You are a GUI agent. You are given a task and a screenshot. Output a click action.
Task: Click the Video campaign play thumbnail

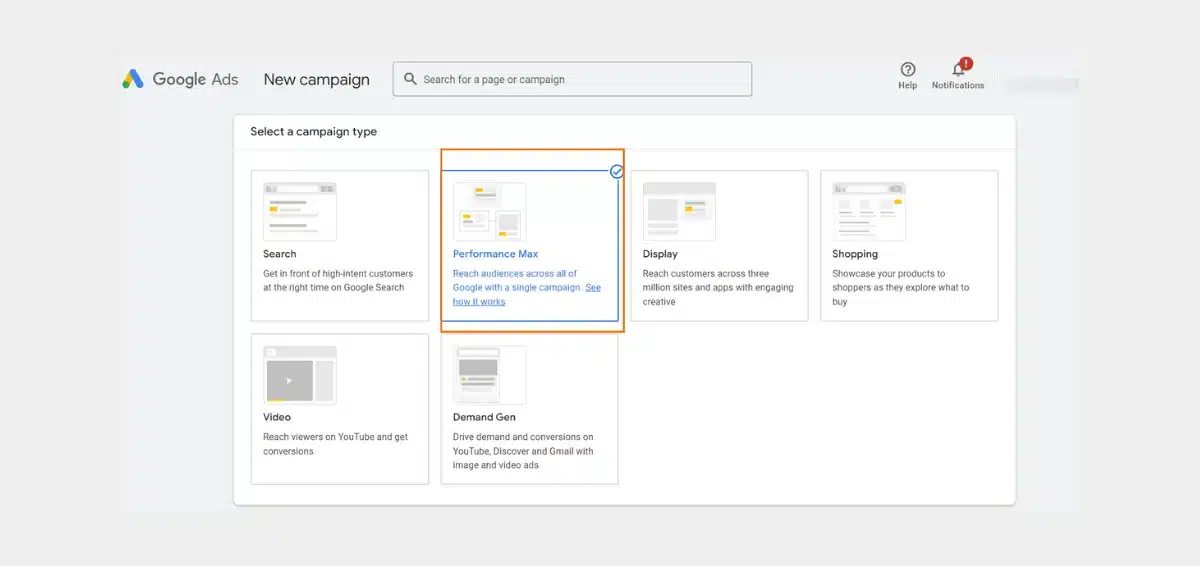pyautogui.click(x=300, y=375)
